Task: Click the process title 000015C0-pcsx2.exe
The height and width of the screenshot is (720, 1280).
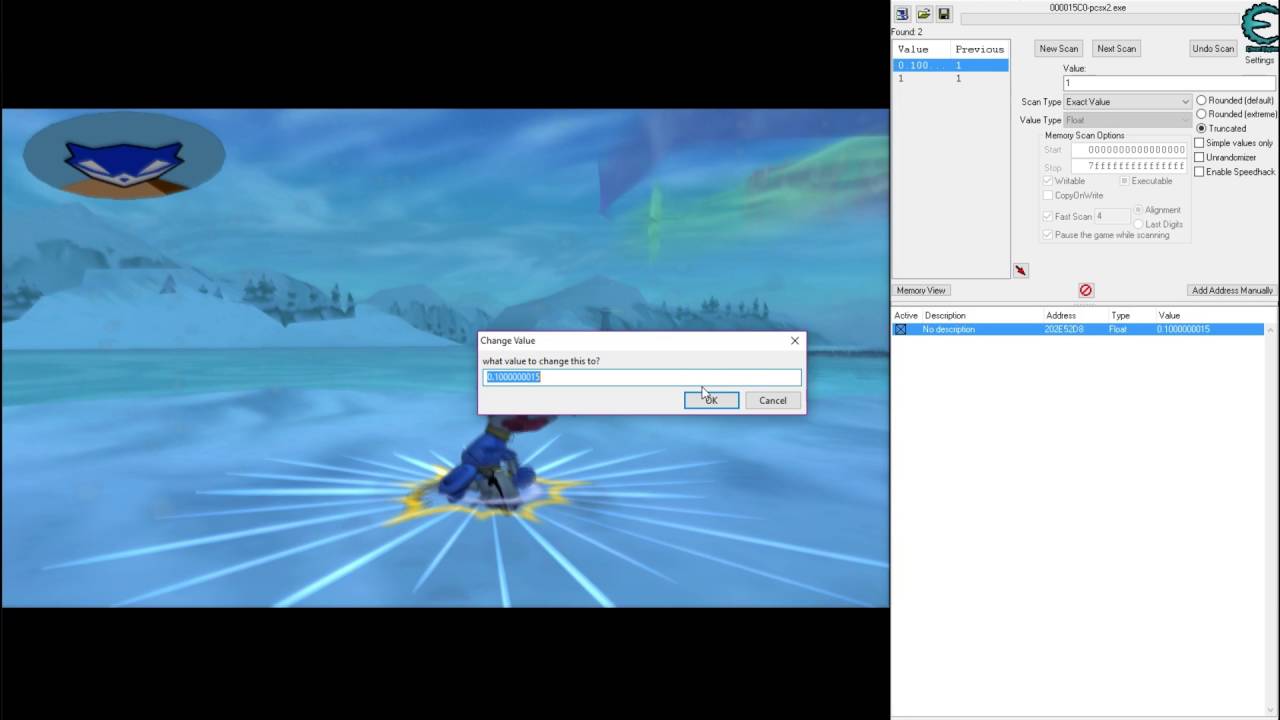Action: pos(1087,7)
